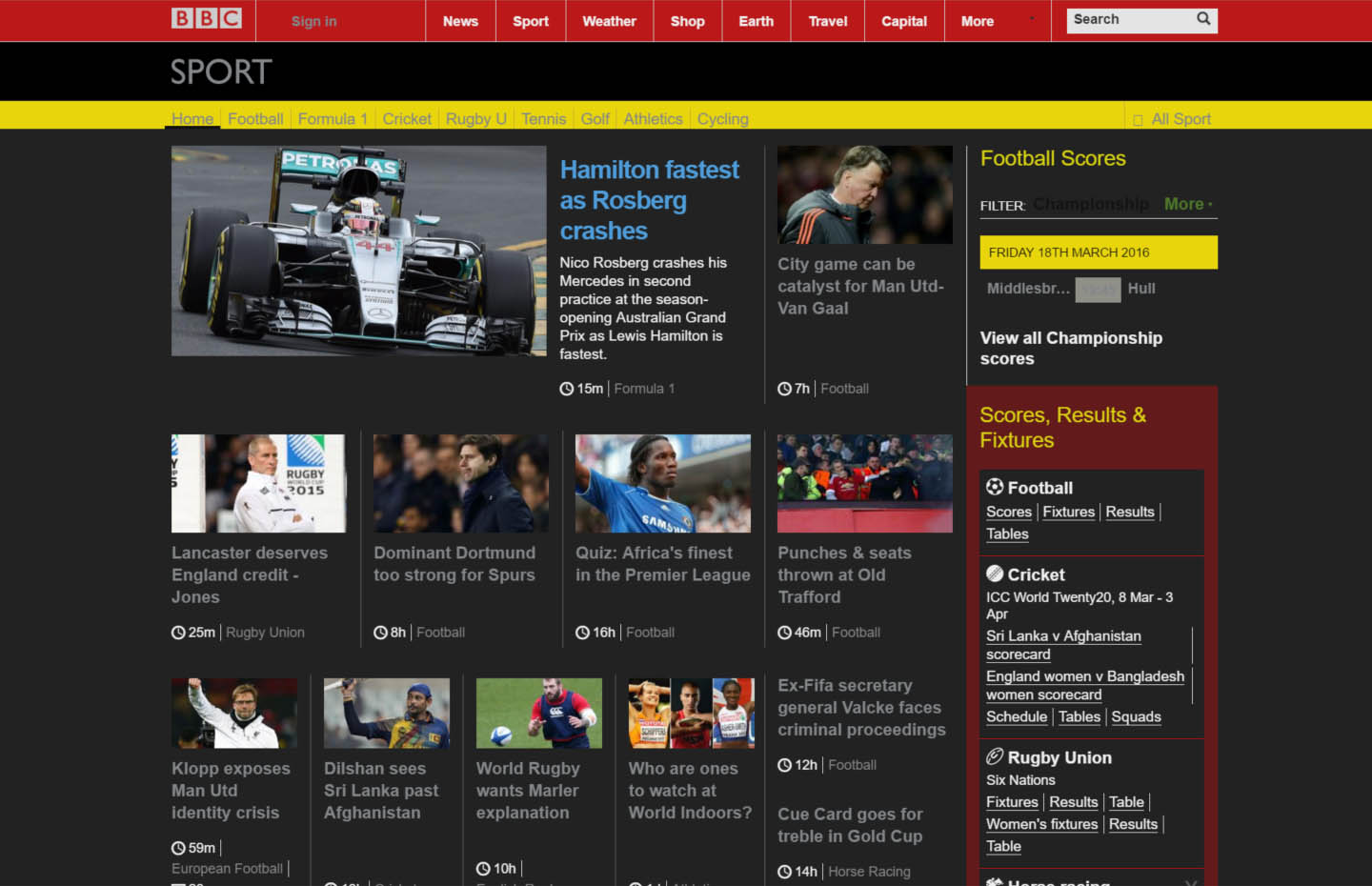Viewport: 1372px width, 886px height.
Task: Click the Sign in link
Action: (x=314, y=20)
